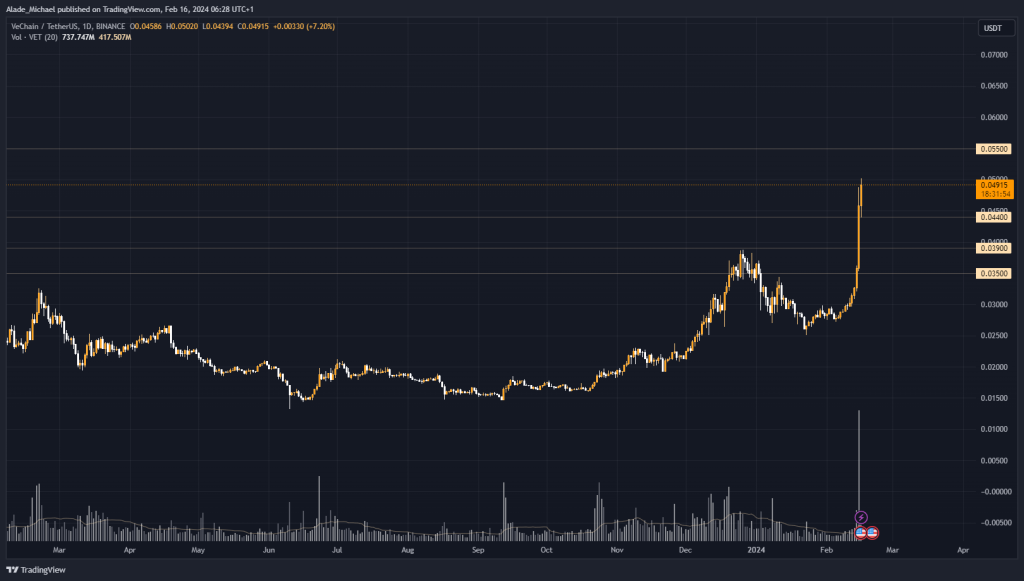Click the 0.04400 price line label
Screen dimensions: 1024x581
[993, 217]
